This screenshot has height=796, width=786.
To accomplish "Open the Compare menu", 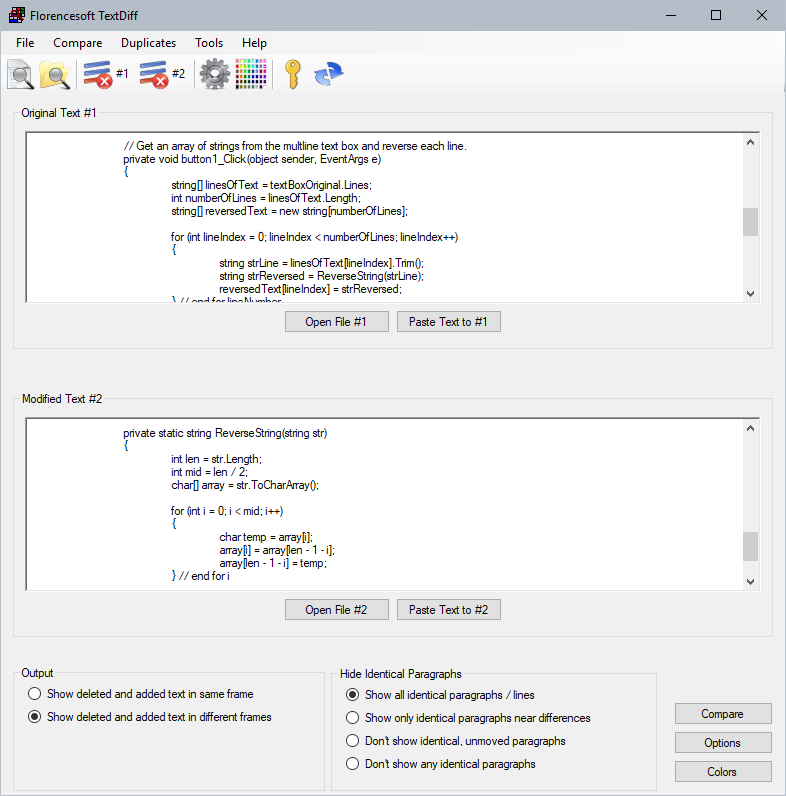I will (78, 43).
